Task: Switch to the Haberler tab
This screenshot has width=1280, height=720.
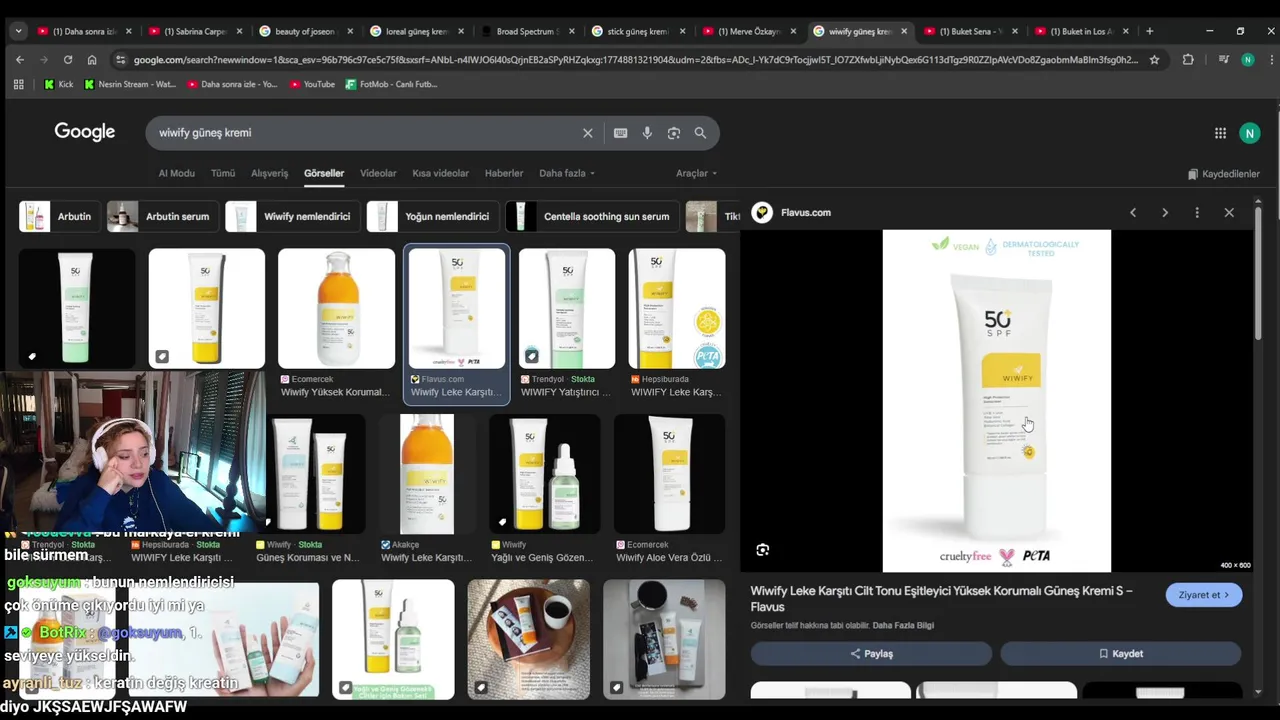Action: click(x=504, y=173)
